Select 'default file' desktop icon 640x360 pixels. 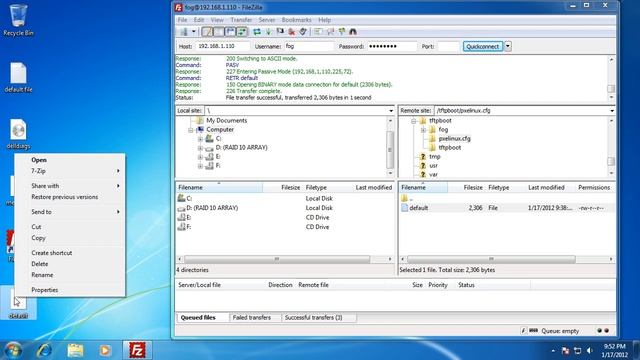click(18, 78)
